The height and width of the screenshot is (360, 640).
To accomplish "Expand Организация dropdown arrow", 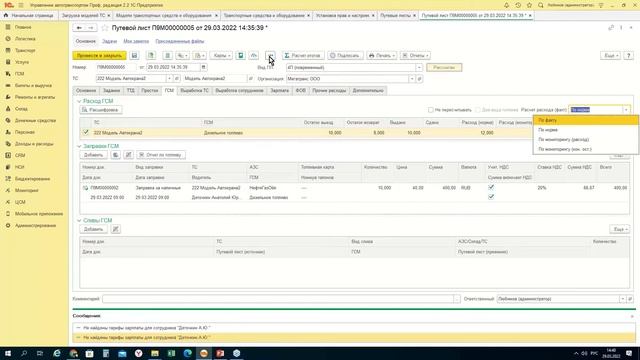I will coord(412,79).
